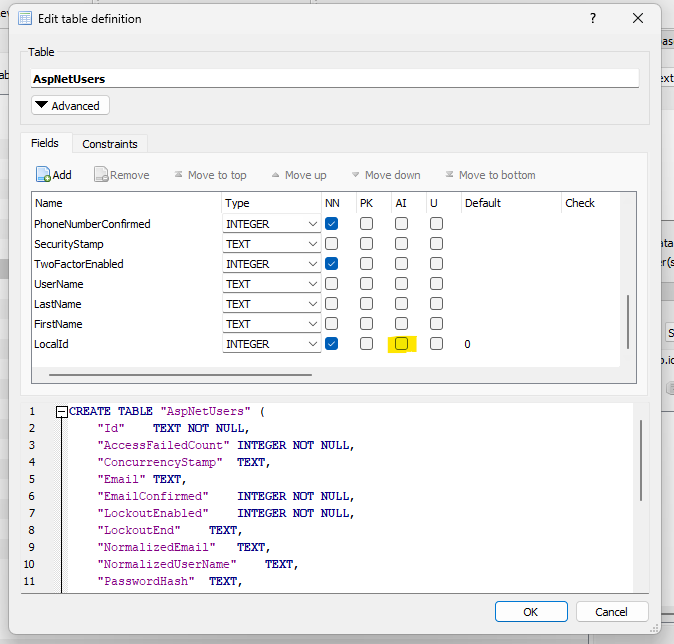Click the Move down arrow icon

click(355, 175)
